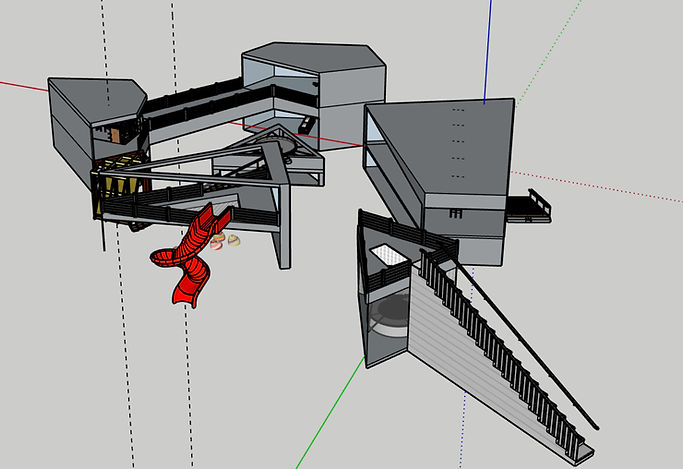Click the solid blue vertical axis line
683x469 pixels.
487,51
